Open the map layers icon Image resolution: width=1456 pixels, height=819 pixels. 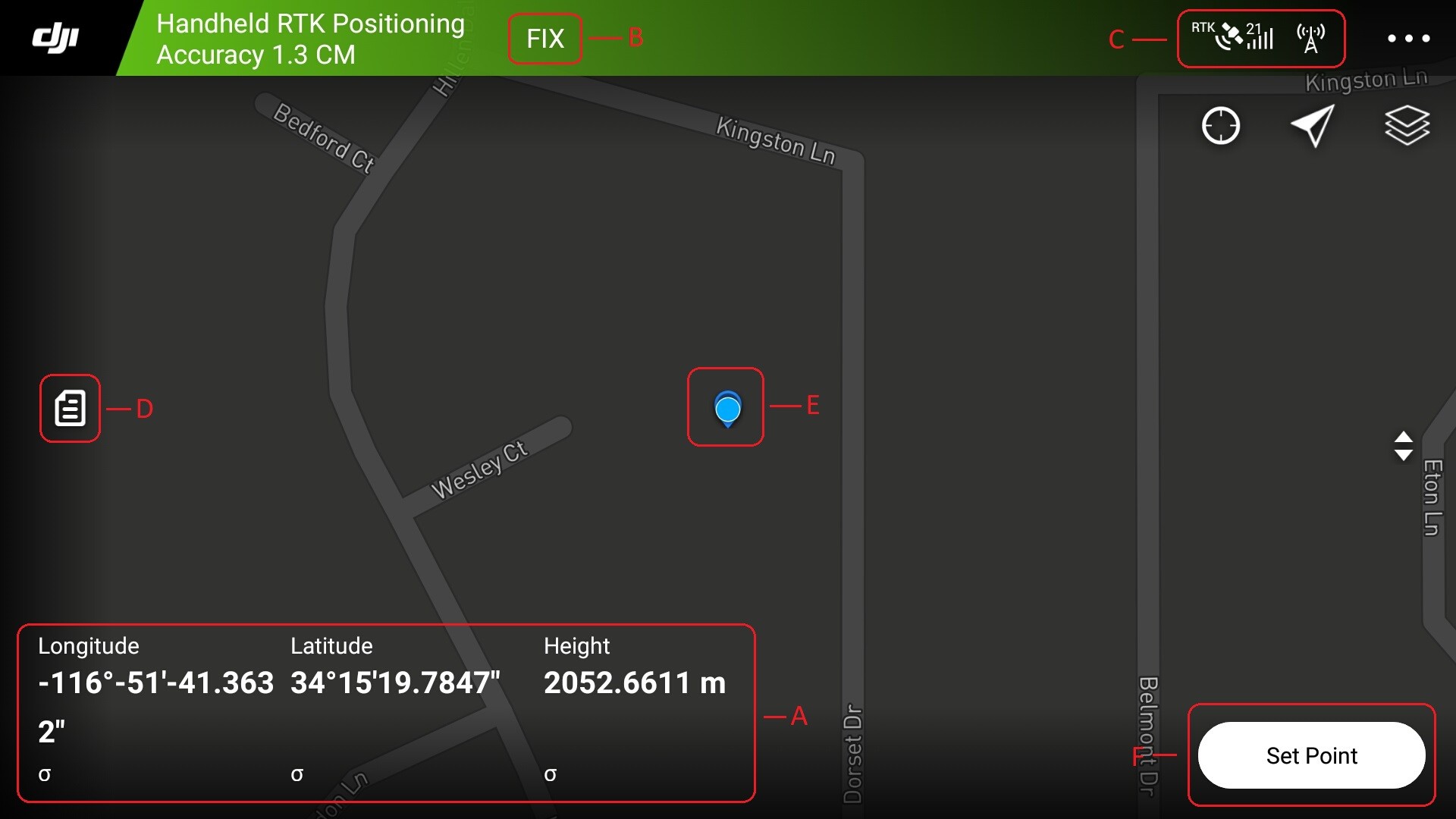pyautogui.click(x=1407, y=125)
